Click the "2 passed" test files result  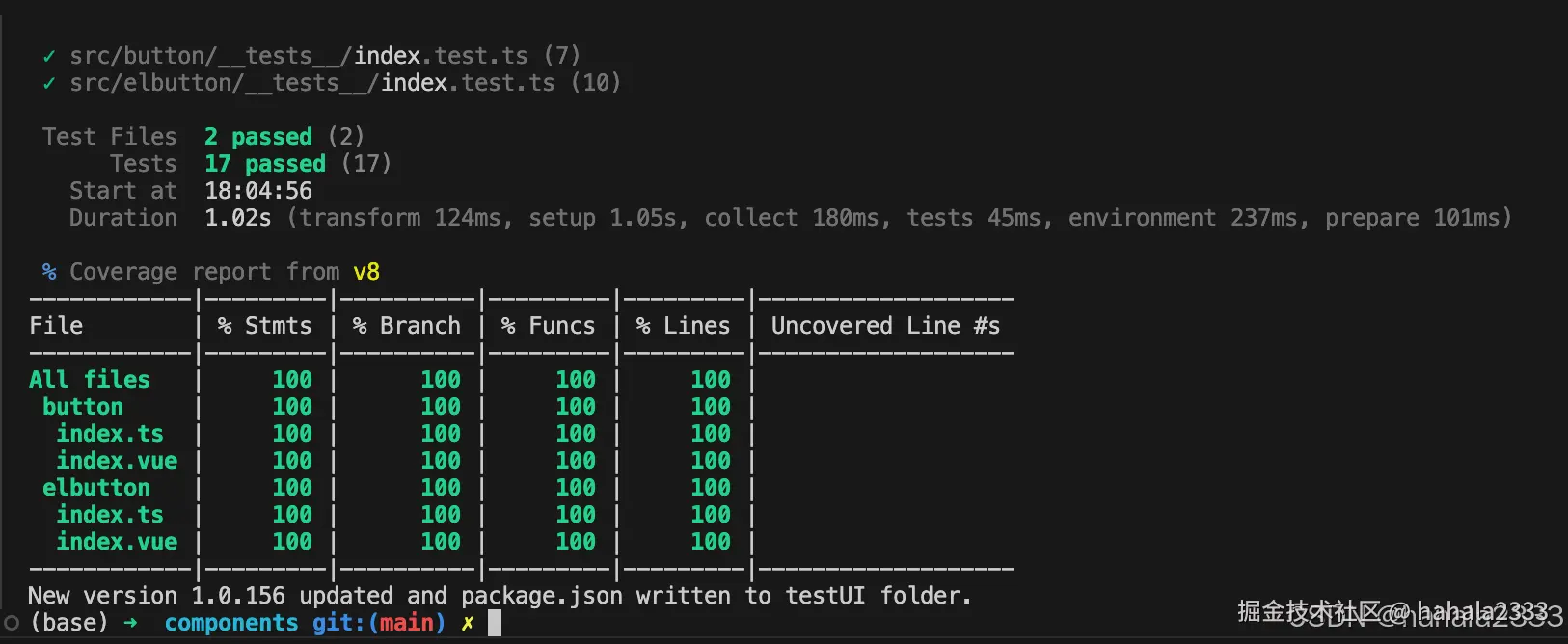coord(258,137)
